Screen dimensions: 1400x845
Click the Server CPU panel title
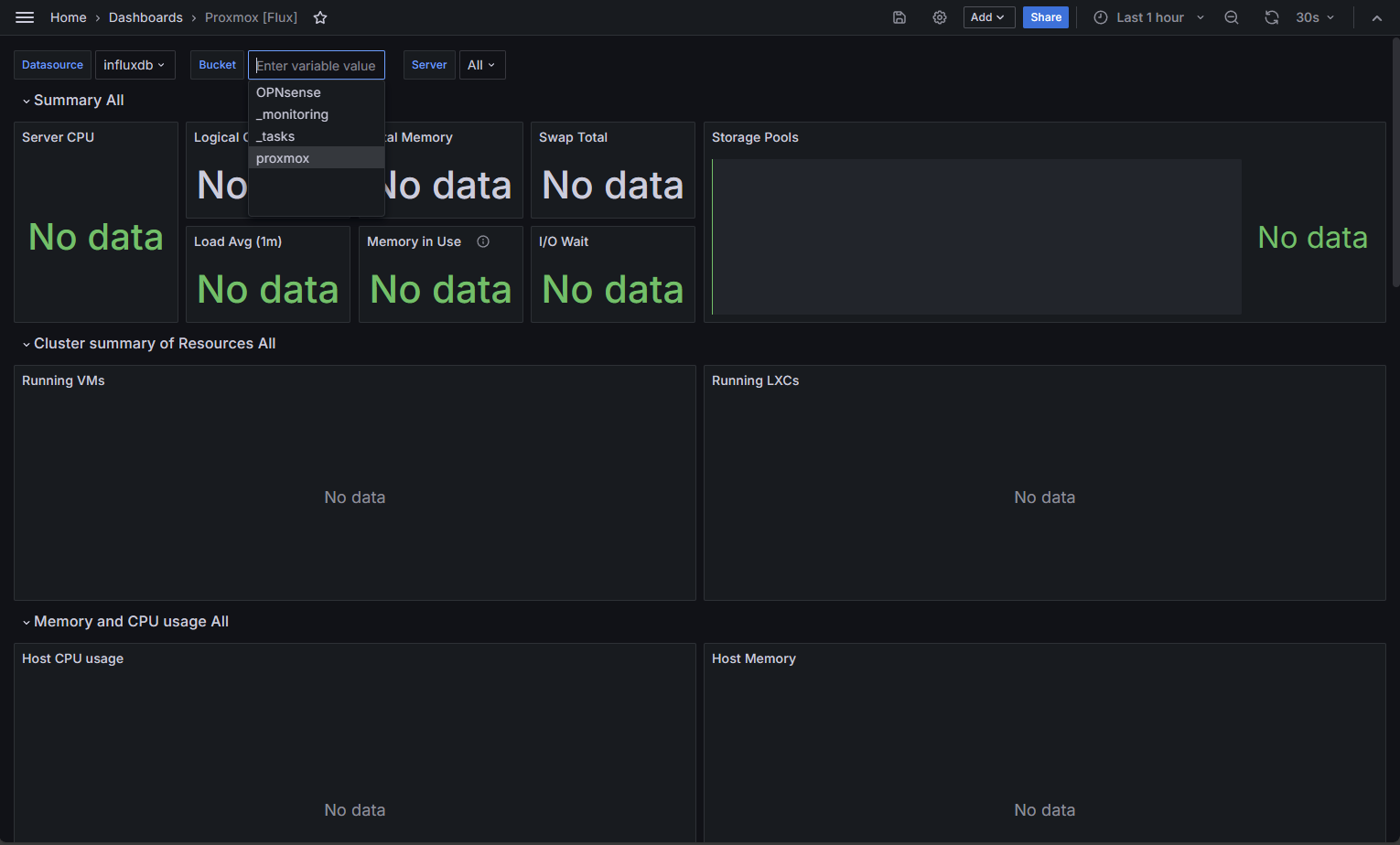[x=58, y=137]
